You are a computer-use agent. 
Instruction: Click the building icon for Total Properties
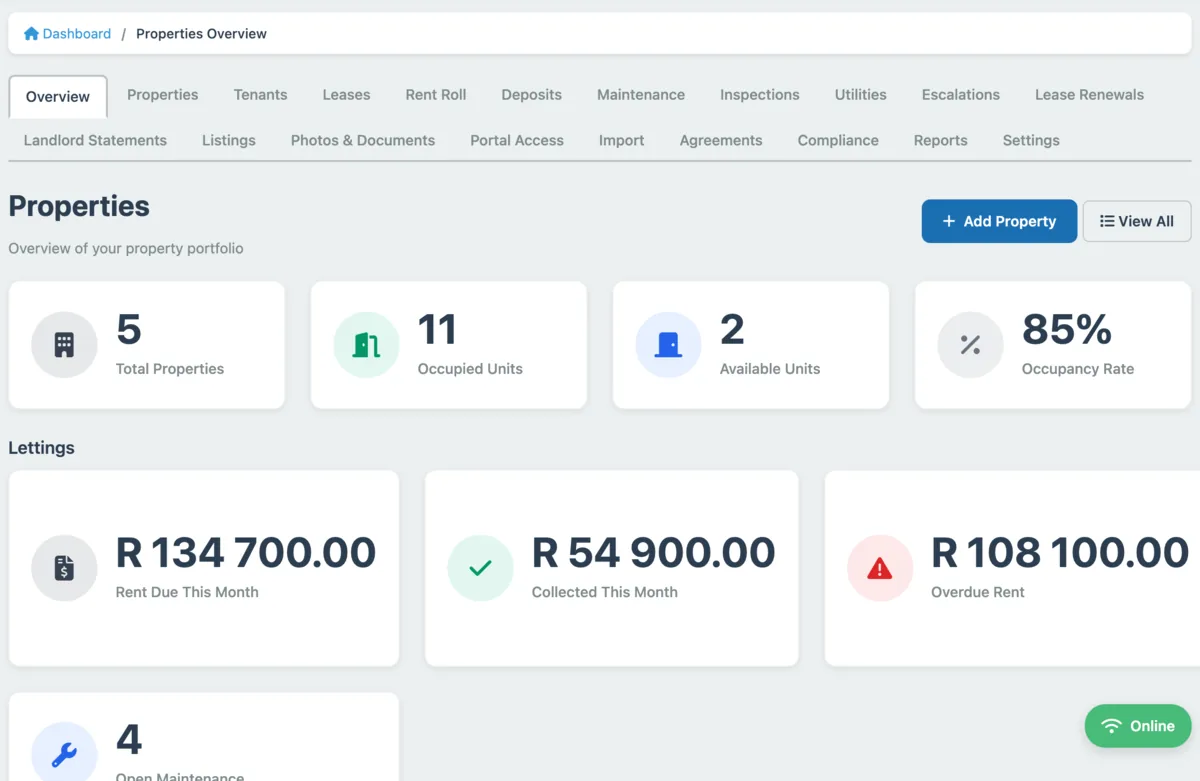64,345
